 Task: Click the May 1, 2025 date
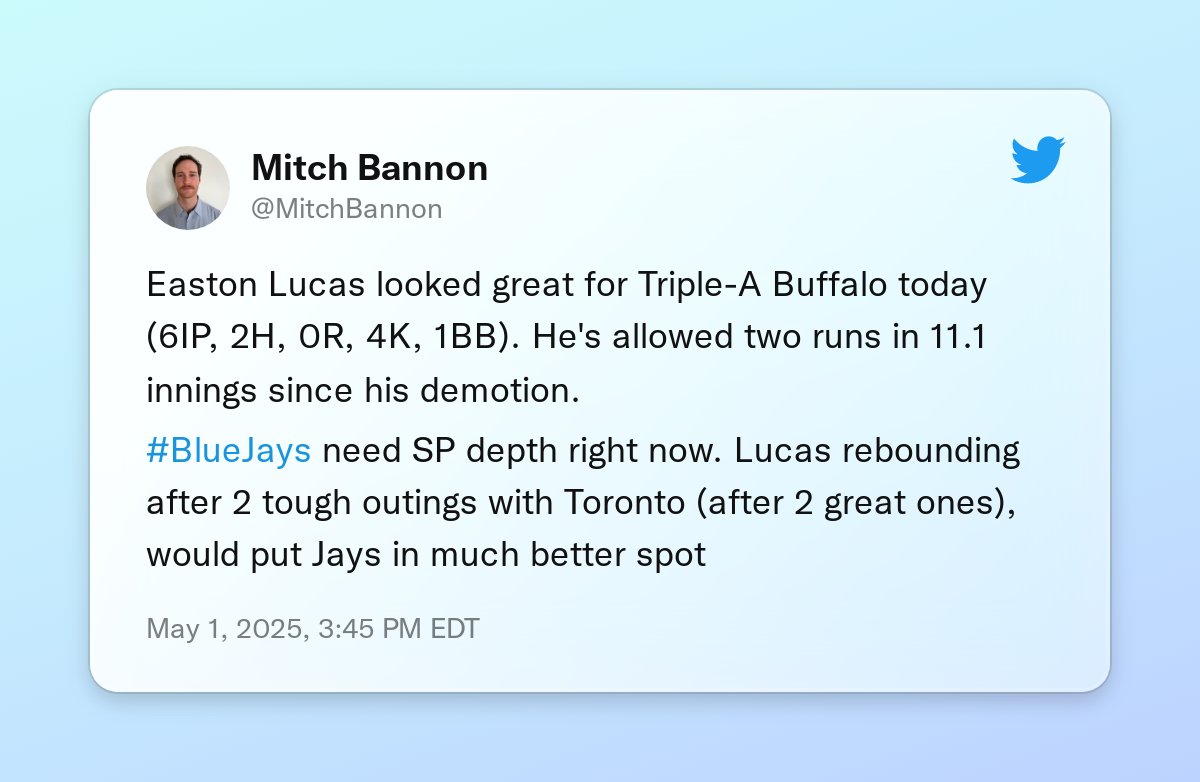pyautogui.click(x=223, y=629)
